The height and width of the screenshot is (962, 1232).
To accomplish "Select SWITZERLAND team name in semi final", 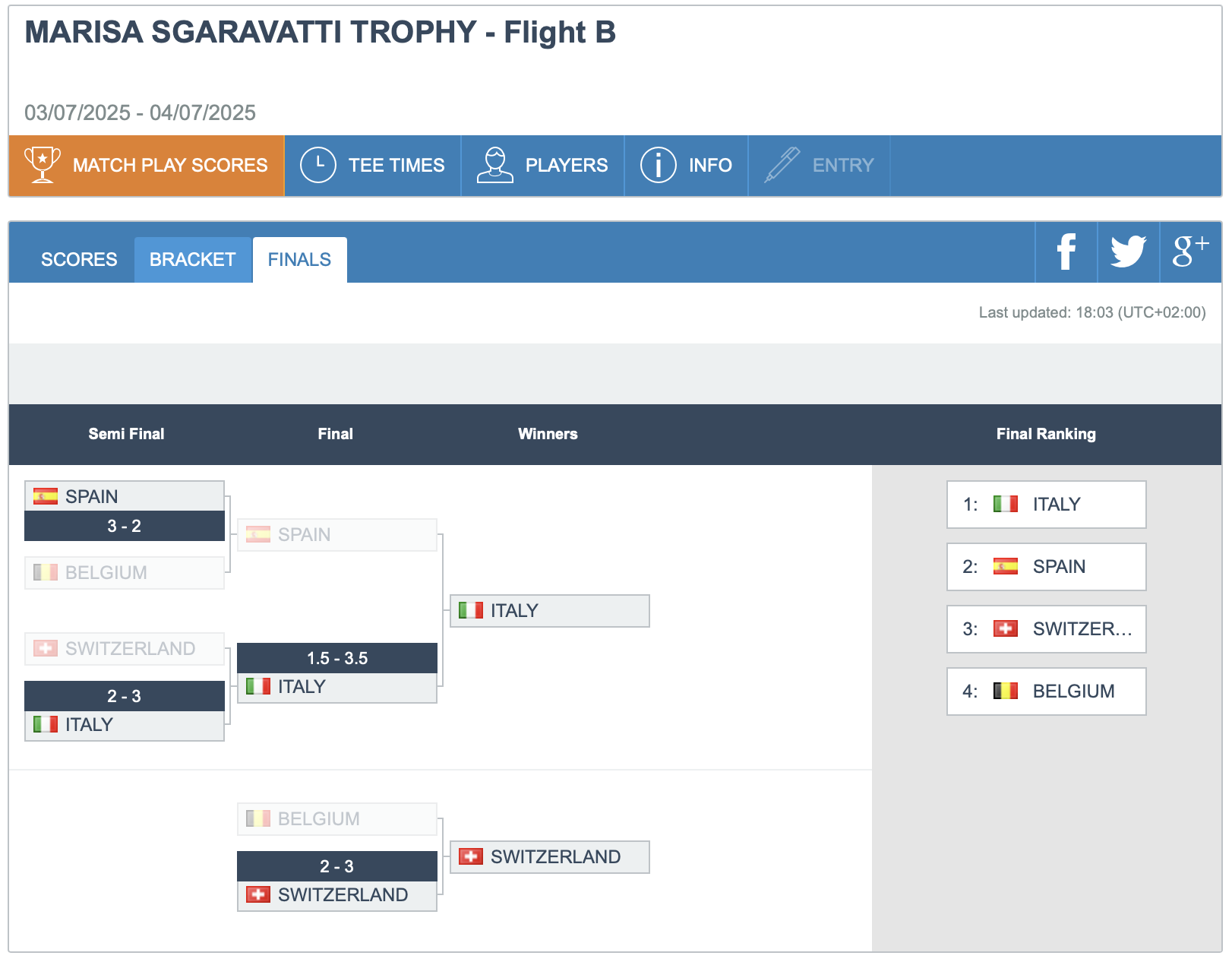I will (x=131, y=649).
